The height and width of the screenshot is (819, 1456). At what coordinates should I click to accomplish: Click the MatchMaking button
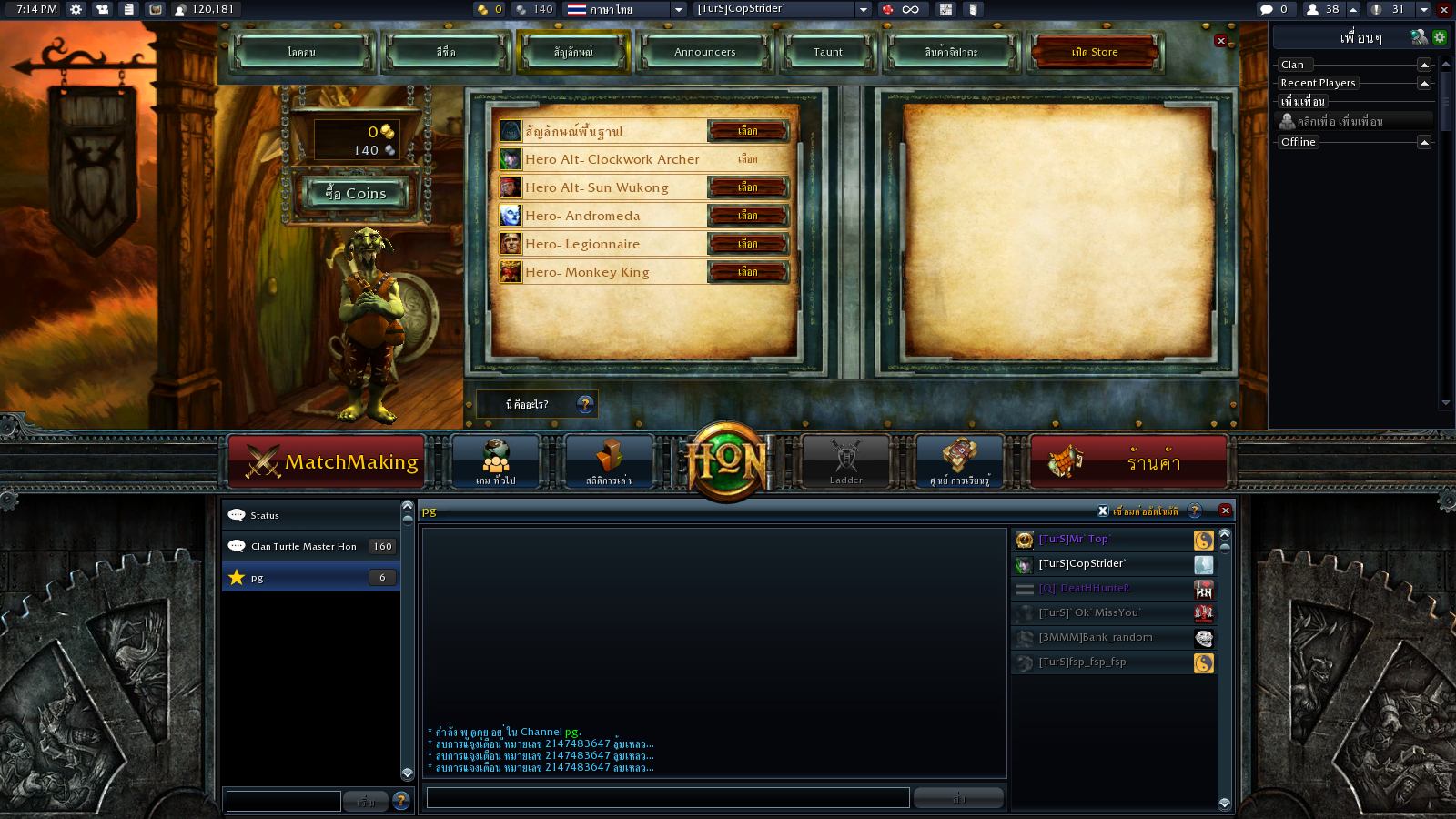click(327, 461)
